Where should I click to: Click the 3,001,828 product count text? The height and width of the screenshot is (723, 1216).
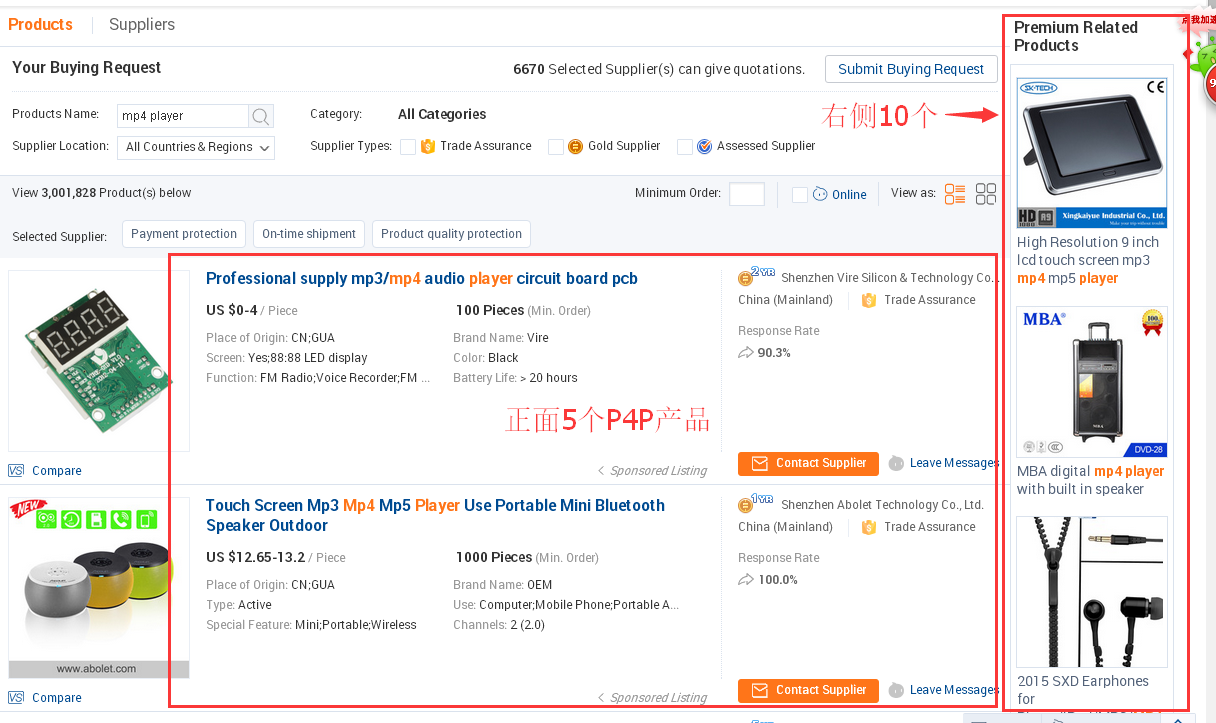point(69,193)
